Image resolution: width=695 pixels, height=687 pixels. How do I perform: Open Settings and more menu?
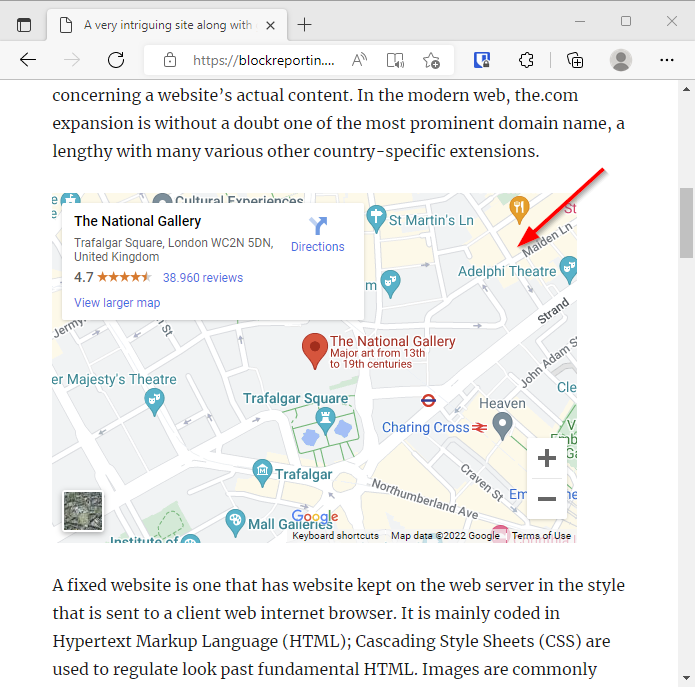666,60
